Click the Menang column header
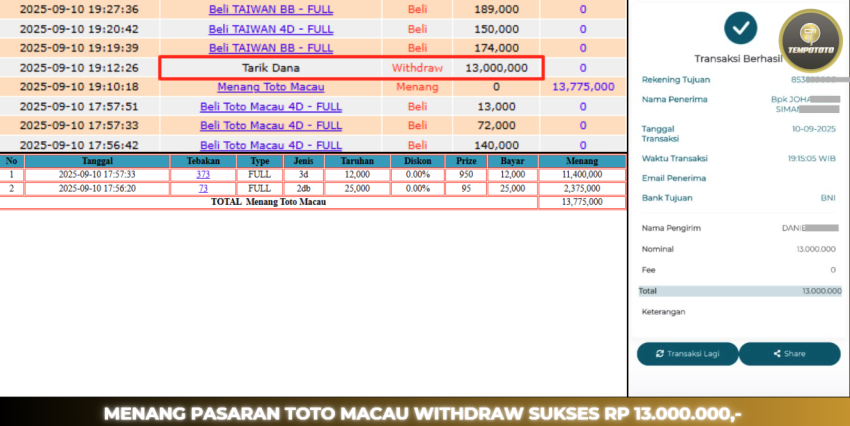850x426 pixels. [582, 161]
